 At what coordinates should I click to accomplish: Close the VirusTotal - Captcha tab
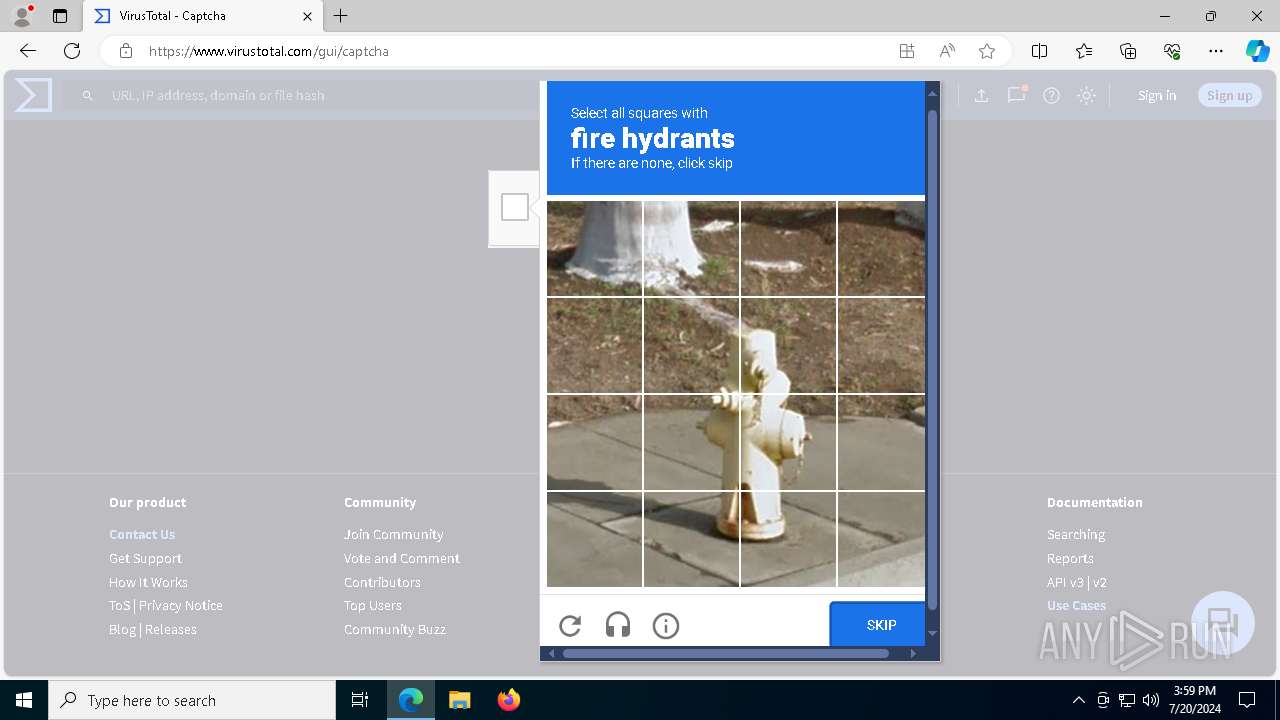click(x=307, y=16)
